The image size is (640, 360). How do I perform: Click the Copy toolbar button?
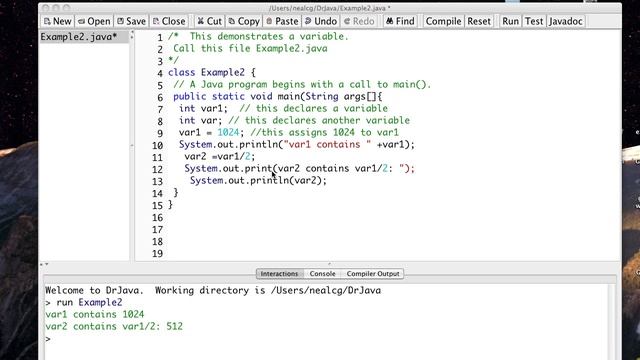(x=244, y=21)
